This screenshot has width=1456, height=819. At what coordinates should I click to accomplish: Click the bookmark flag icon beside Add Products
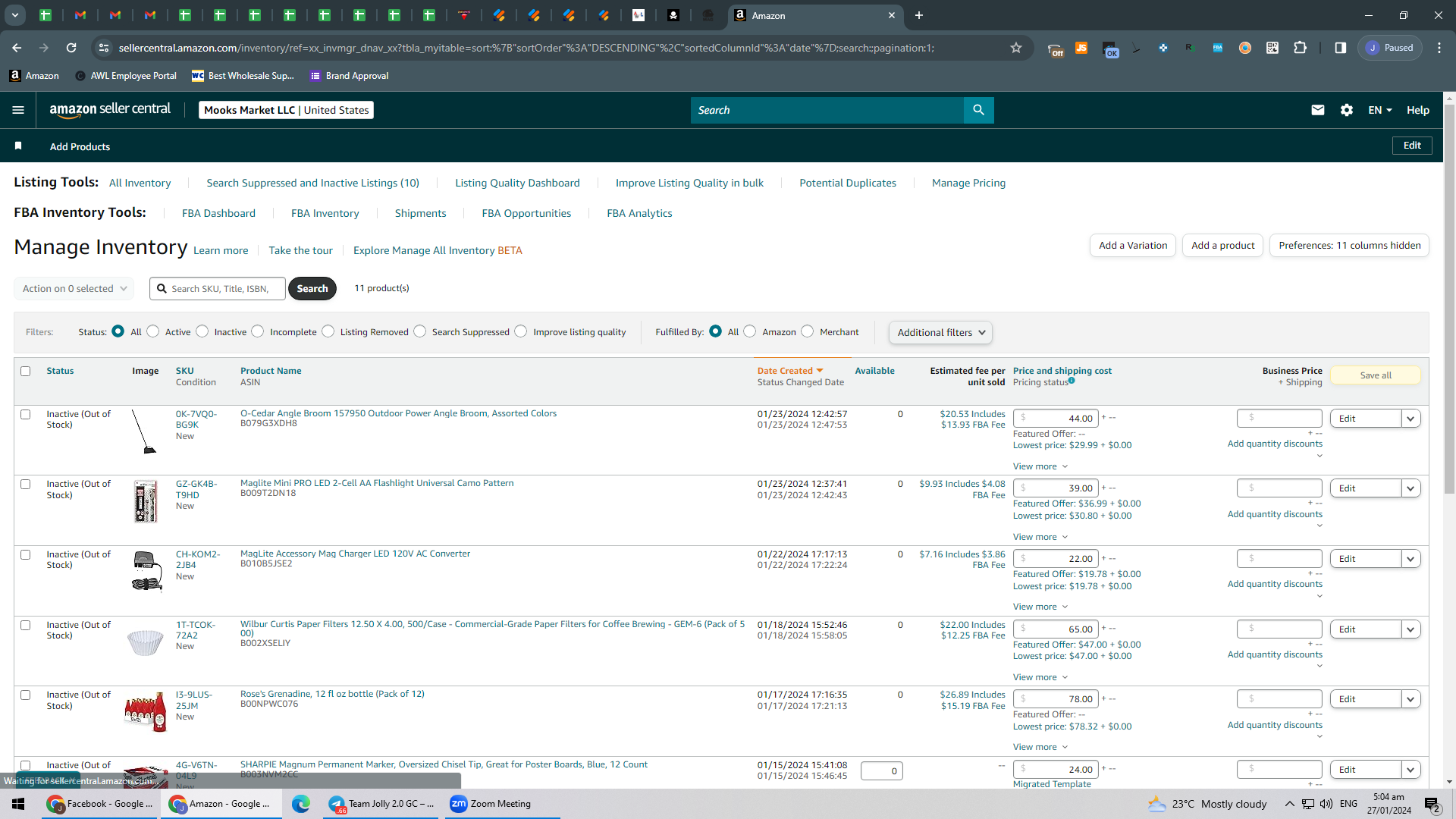pos(18,146)
